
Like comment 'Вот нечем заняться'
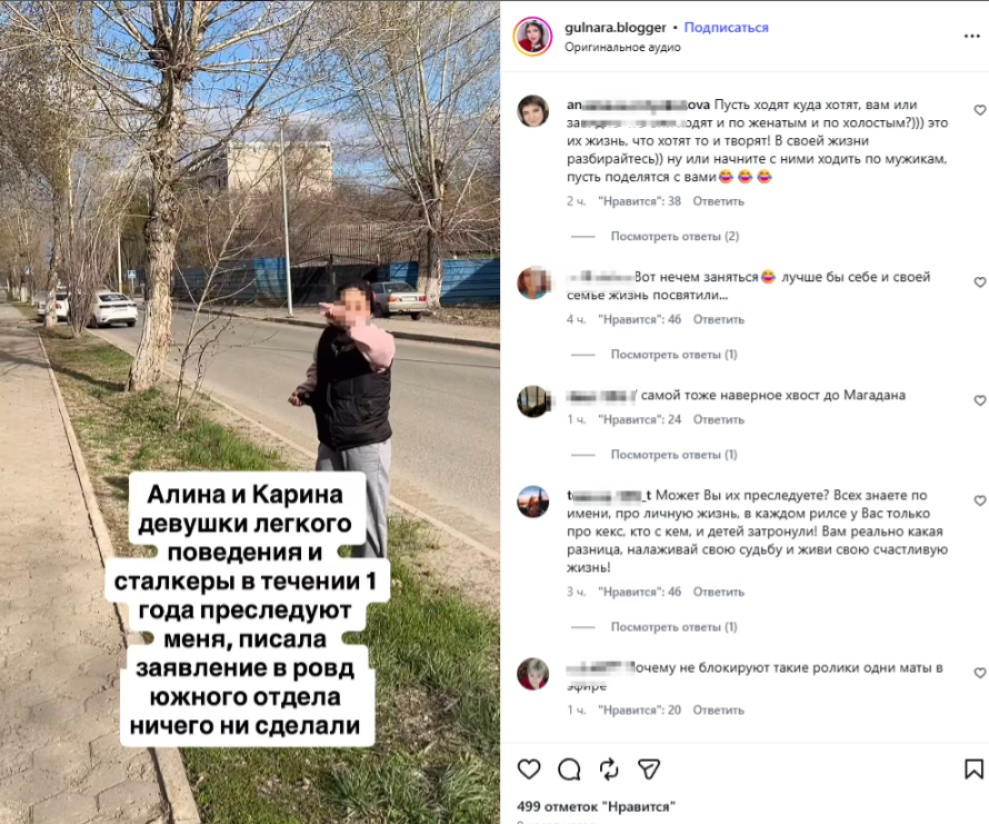coord(980,282)
